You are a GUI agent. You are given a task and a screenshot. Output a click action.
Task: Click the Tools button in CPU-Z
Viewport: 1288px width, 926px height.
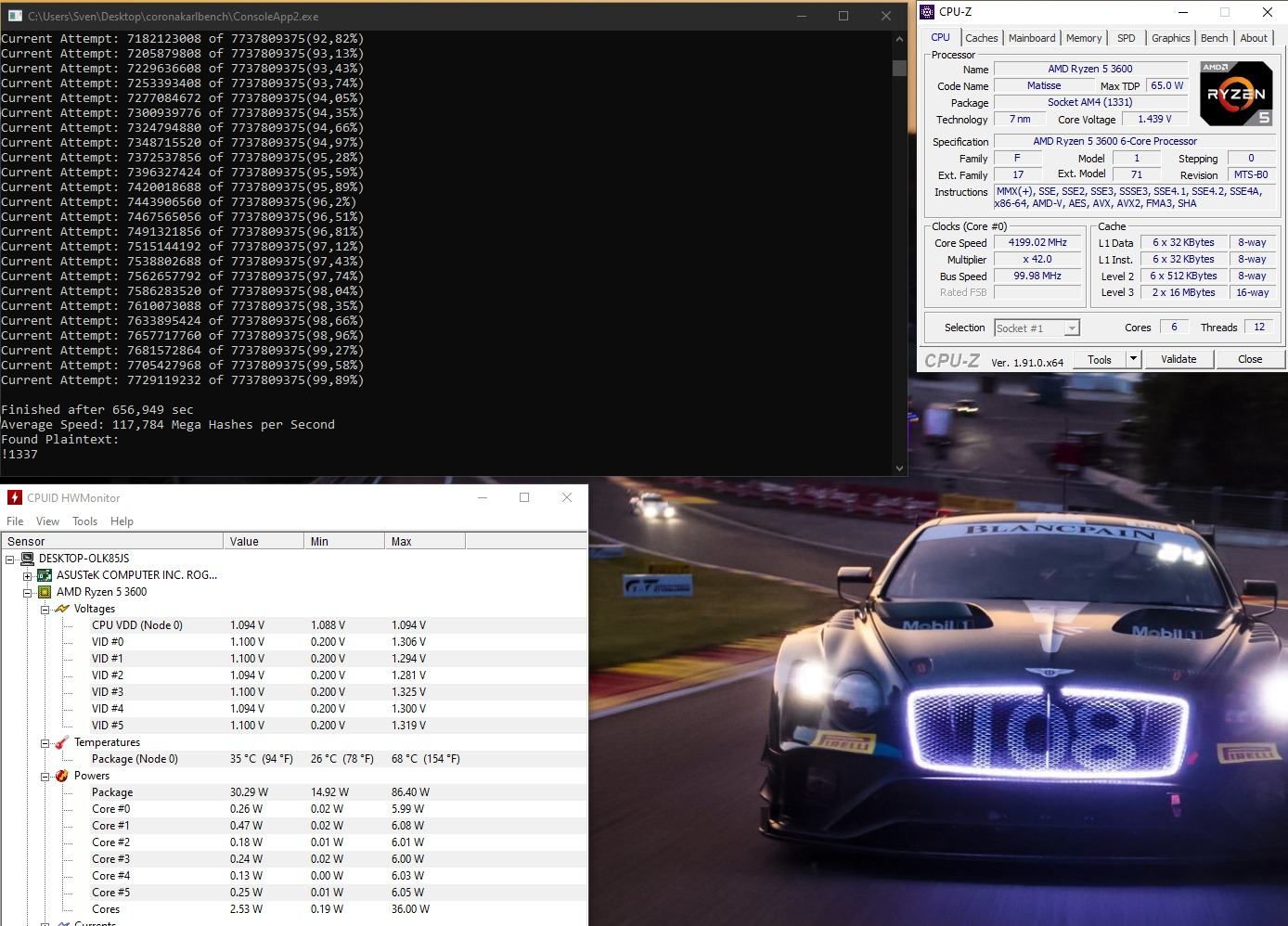coord(1100,359)
